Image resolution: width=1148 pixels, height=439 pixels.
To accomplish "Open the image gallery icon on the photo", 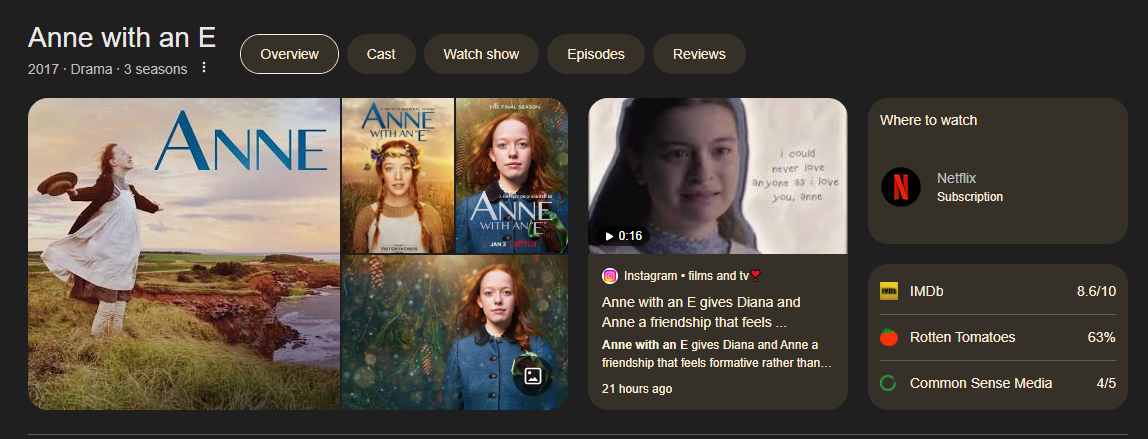I will [533, 377].
